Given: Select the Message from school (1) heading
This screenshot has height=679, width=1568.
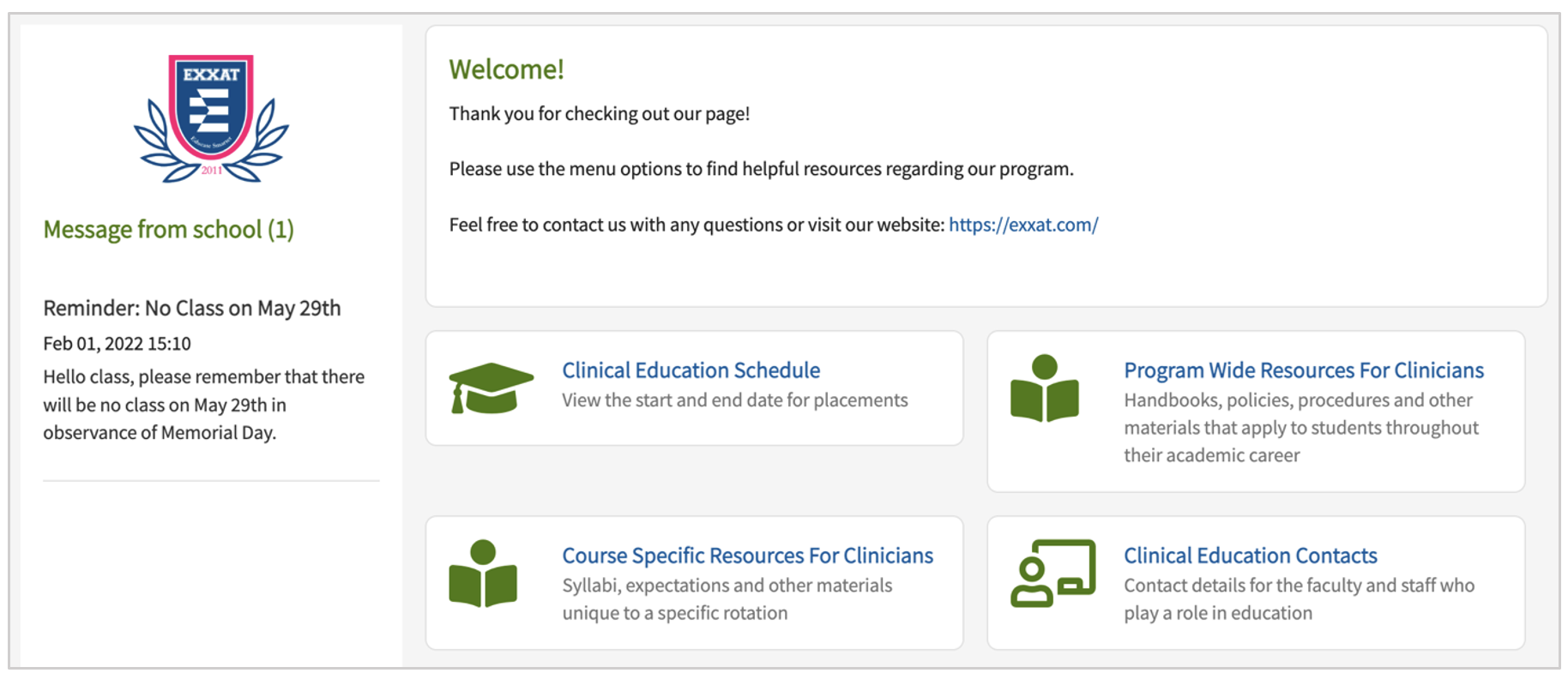Looking at the screenshot, I should pyautogui.click(x=168, y=230).
